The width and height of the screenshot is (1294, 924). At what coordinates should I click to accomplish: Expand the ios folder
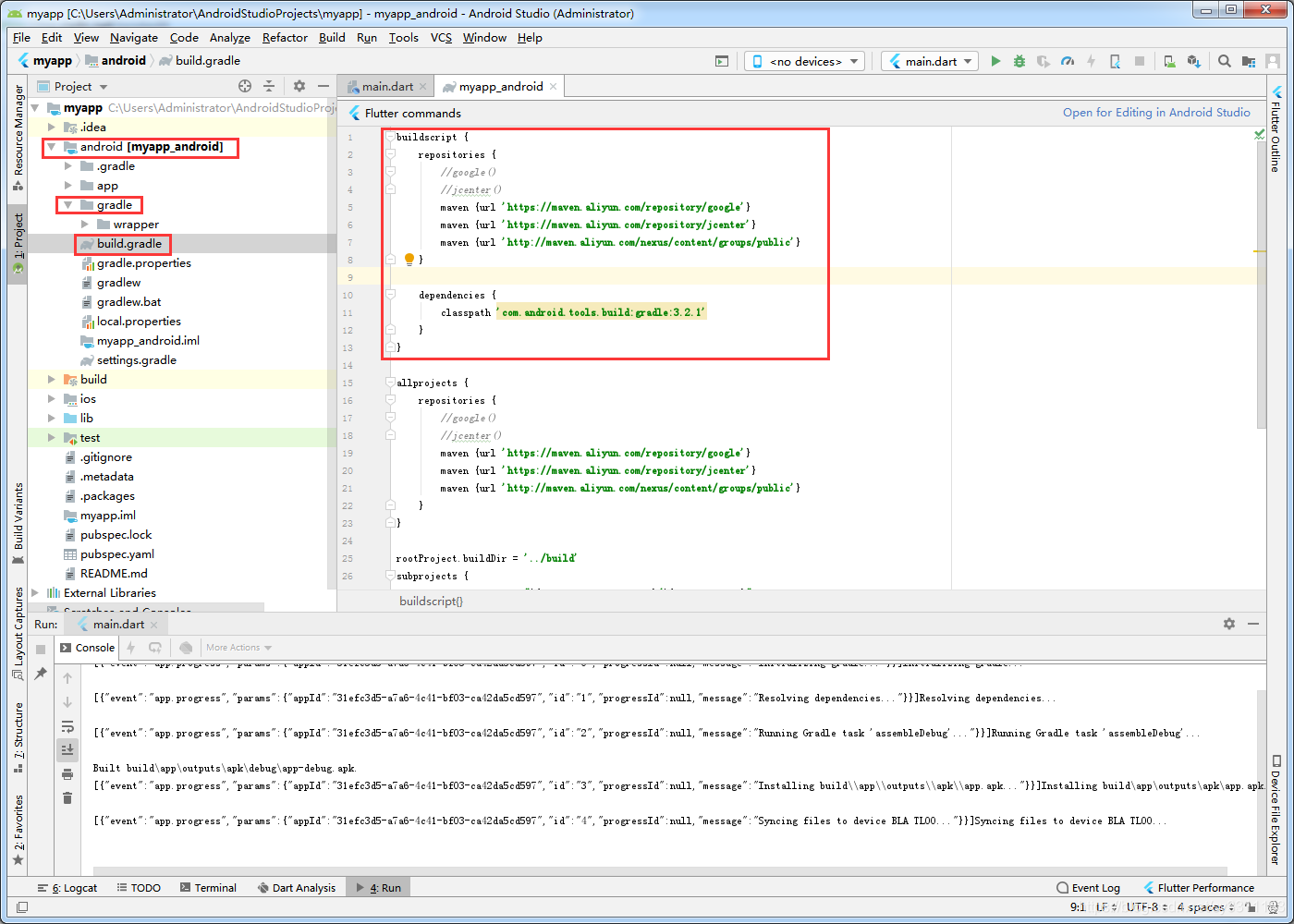[52, 399]
